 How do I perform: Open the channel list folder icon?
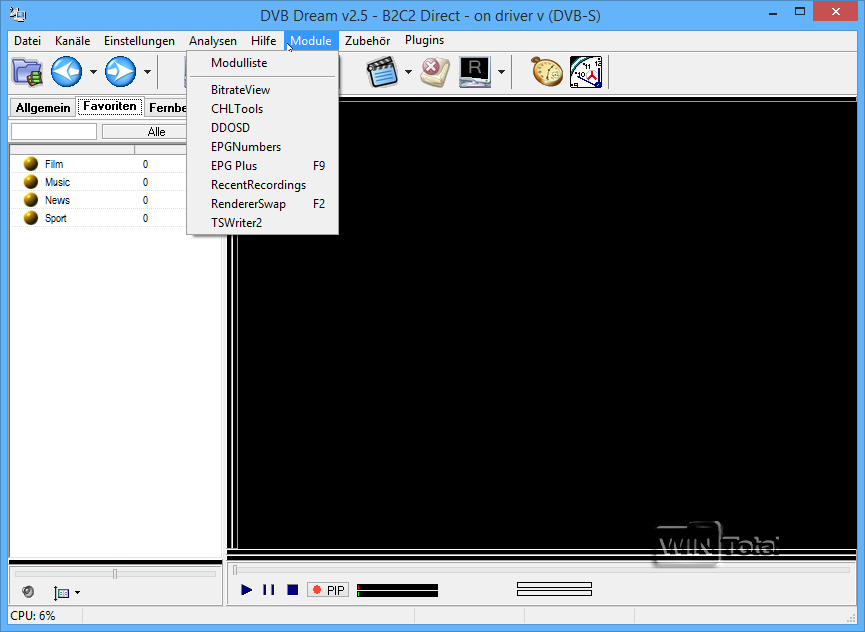click(x=27, y=72)
